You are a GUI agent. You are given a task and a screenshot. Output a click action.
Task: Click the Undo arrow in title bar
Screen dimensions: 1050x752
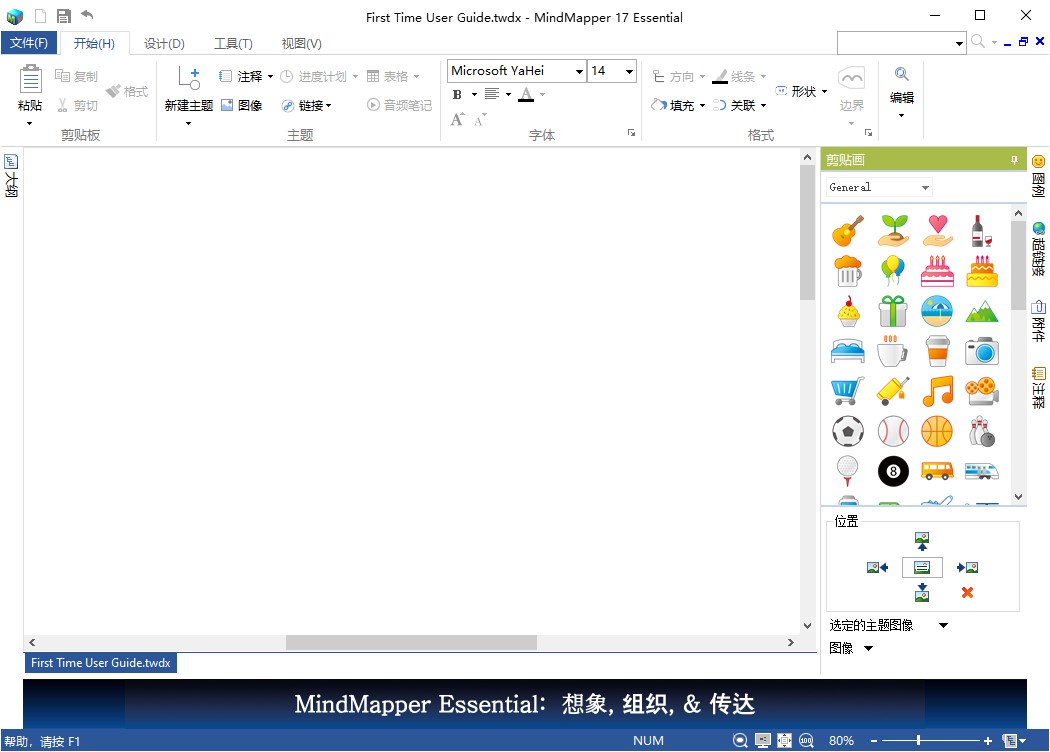point(87,15)
